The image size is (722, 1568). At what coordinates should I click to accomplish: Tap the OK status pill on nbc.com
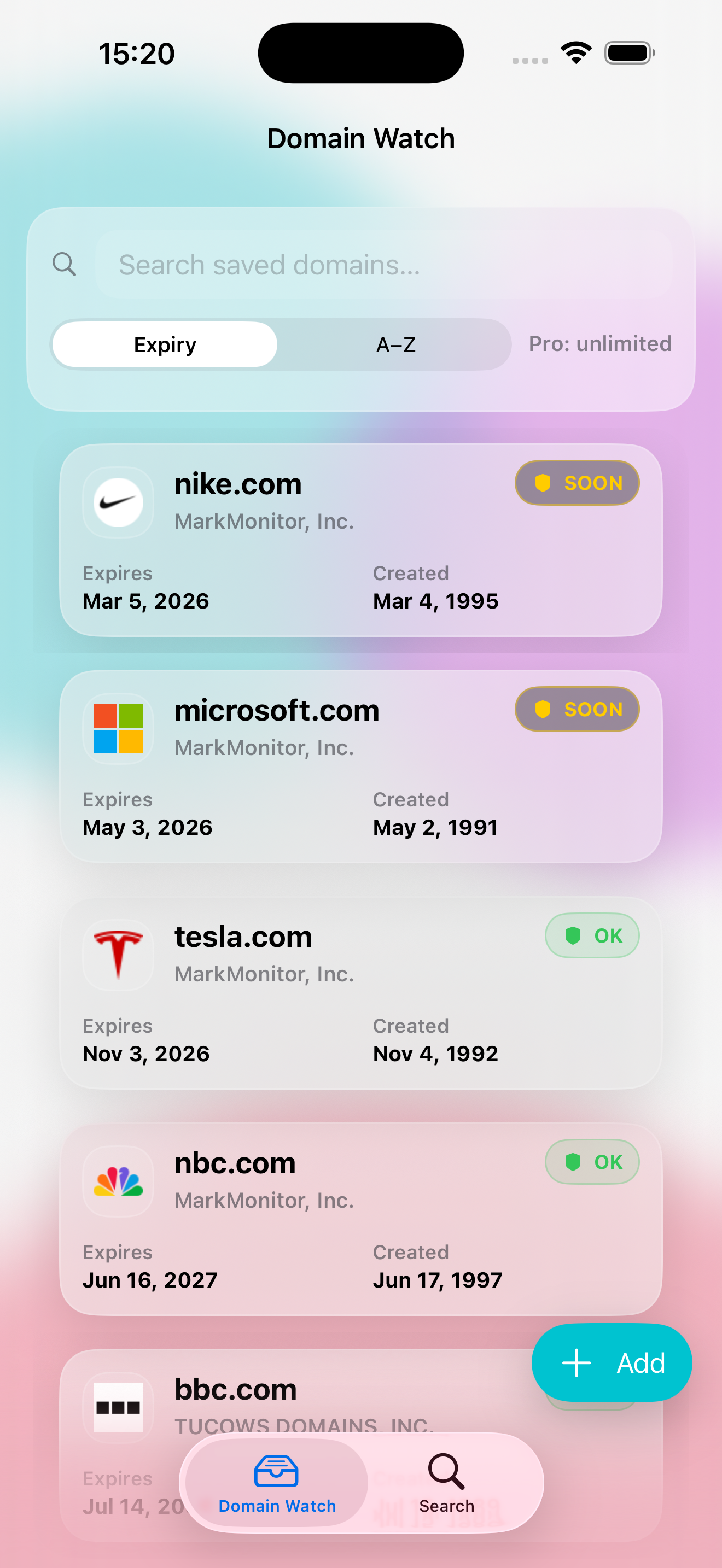coord(592,1161)
